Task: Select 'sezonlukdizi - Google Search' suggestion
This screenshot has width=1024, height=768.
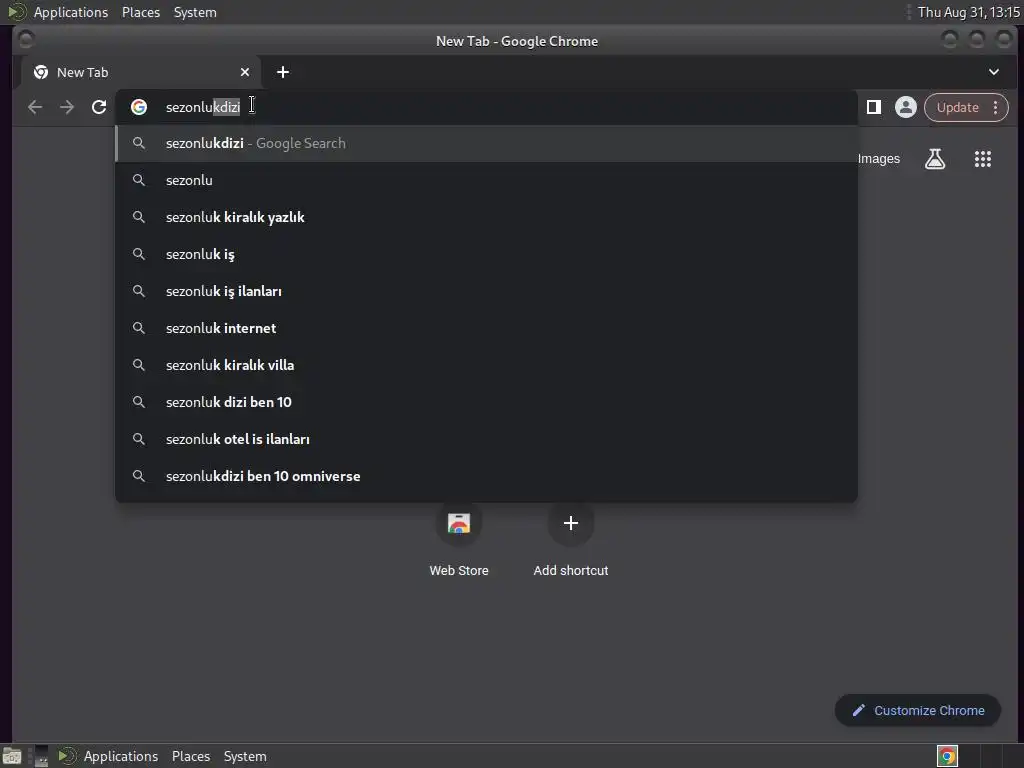Action: pos(486,143)
